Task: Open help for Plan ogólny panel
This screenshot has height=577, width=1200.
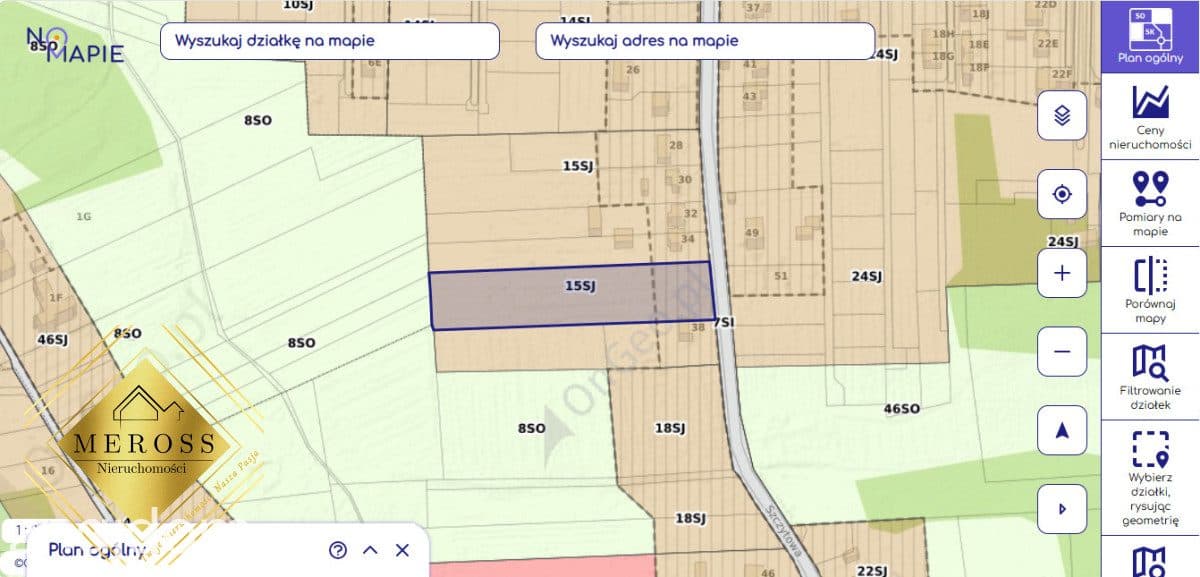Action: tap(338, 549)
